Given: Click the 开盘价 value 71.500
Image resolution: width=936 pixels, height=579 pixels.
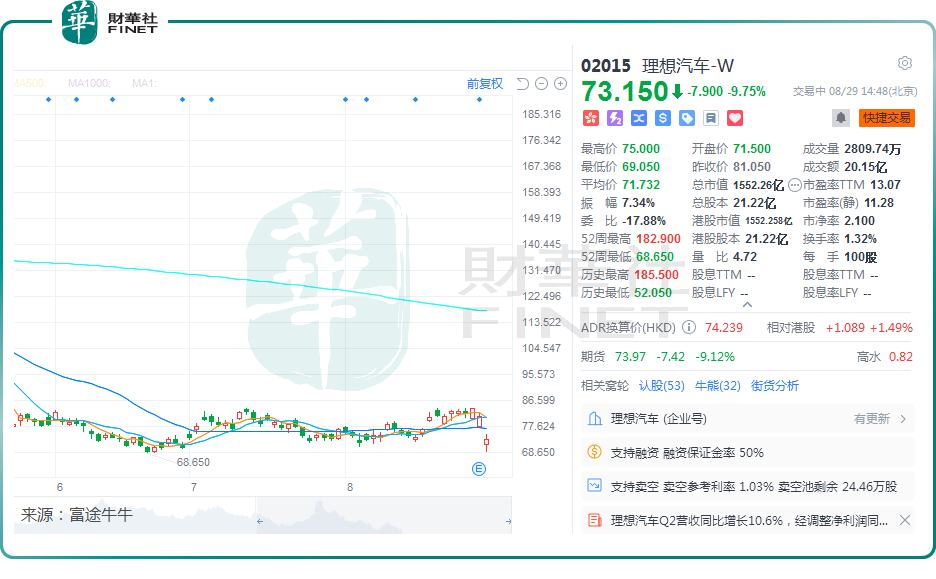Looking at the screenshot, I should [752, 149].
